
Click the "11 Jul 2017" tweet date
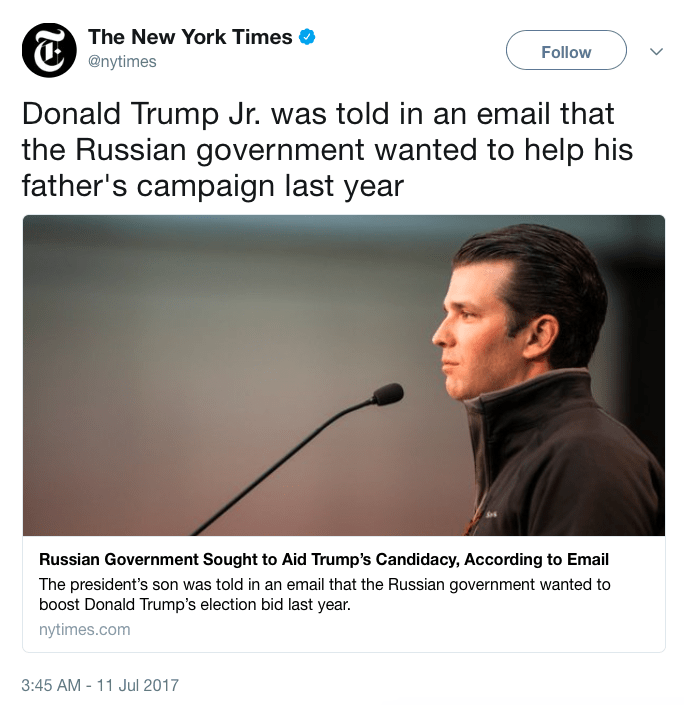140,686
